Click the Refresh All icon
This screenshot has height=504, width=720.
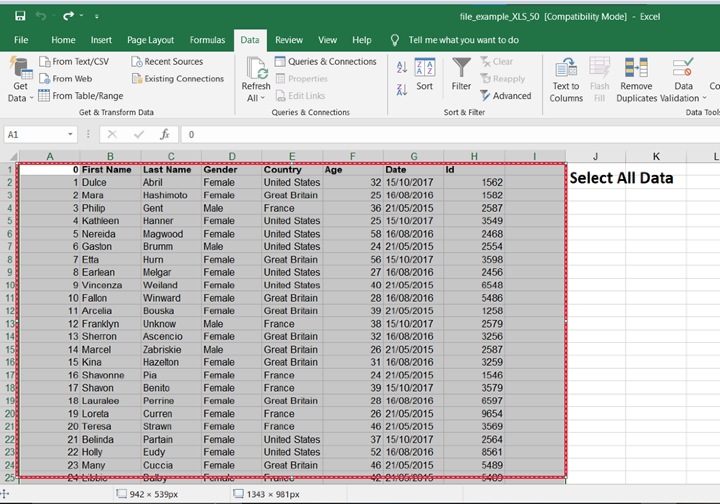click(x=255, y=70)
